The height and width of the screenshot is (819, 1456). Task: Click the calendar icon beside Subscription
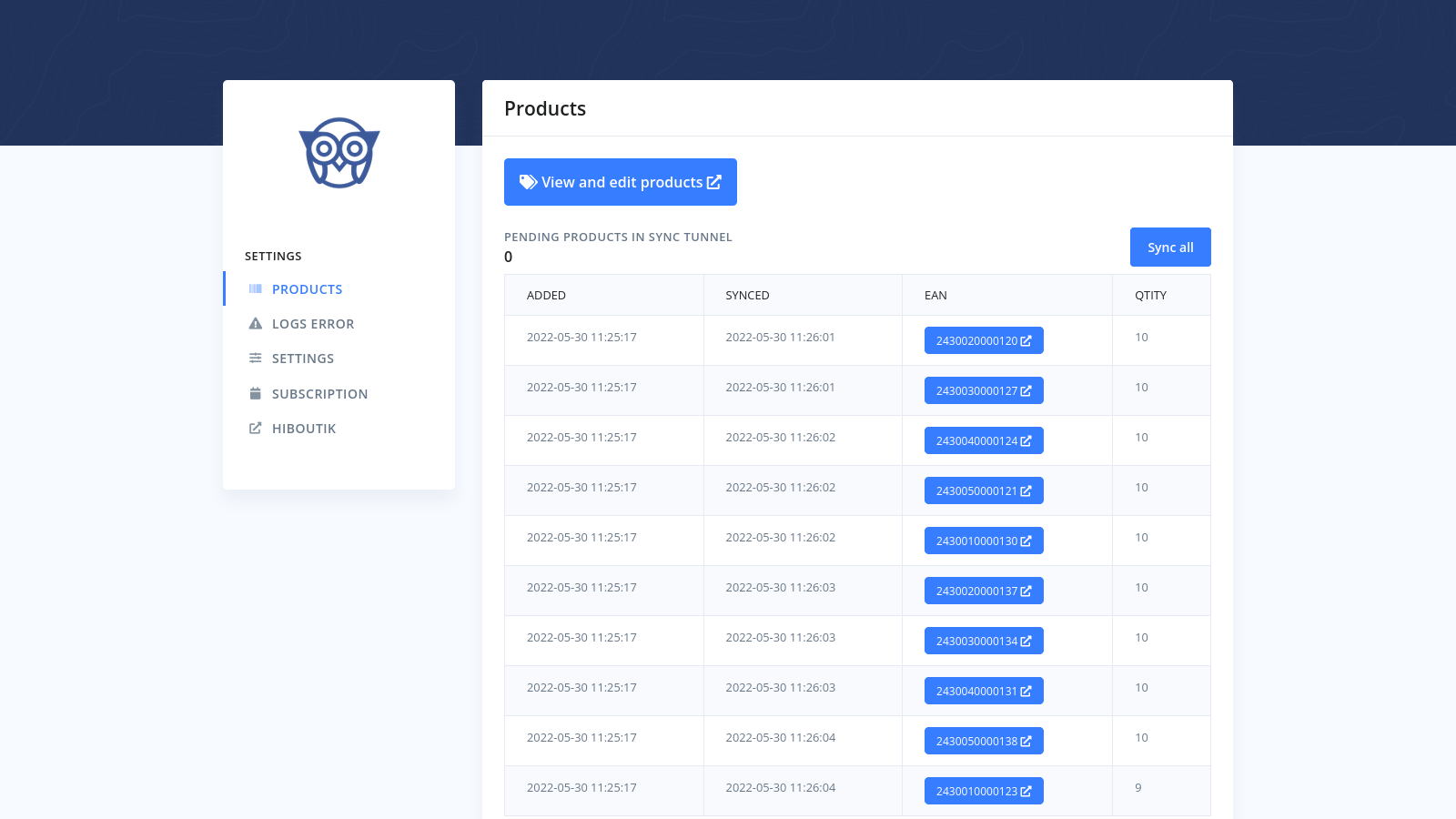tap(256, 393)
